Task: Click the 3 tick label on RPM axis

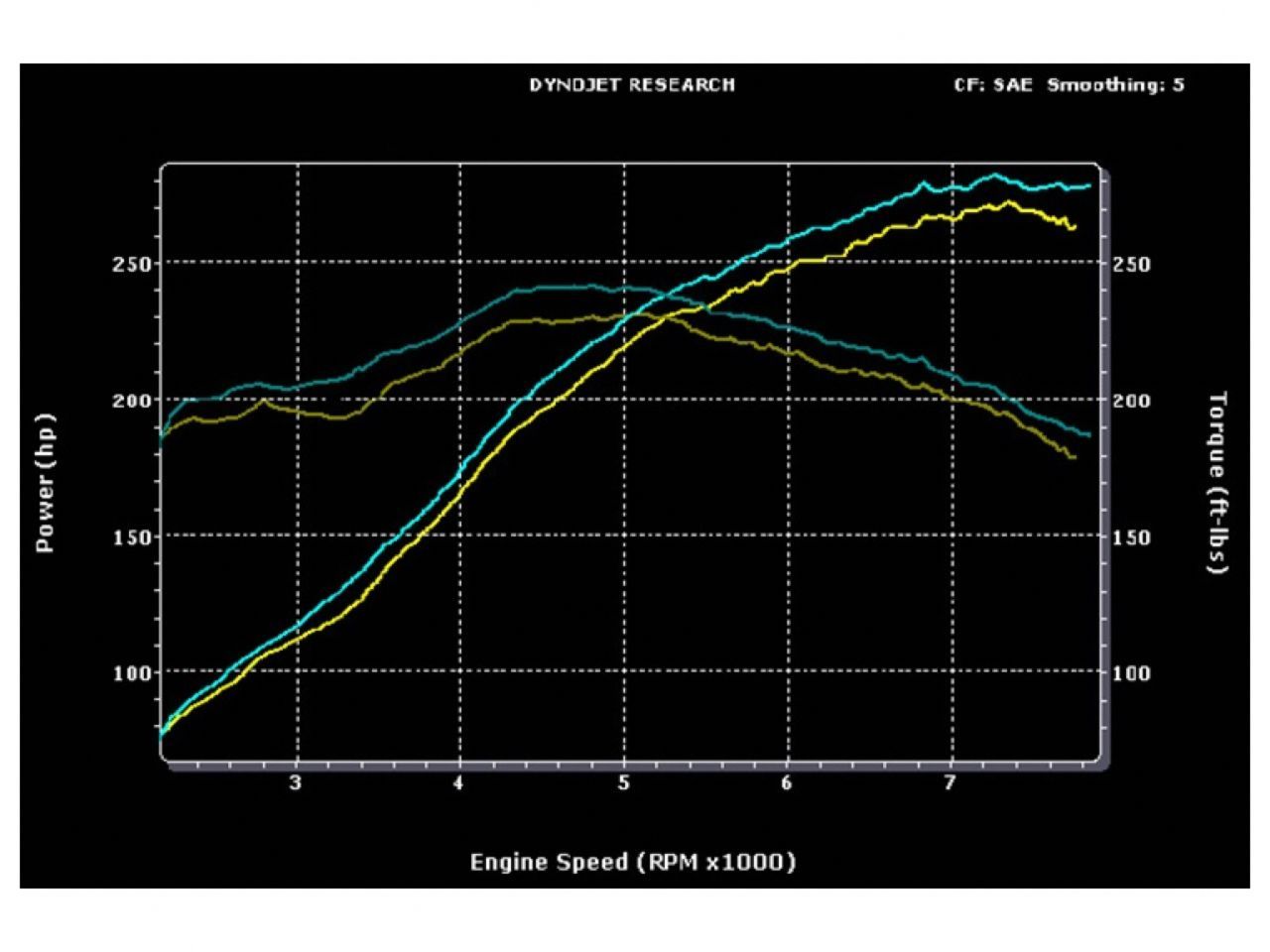Action: coord(296,784)
